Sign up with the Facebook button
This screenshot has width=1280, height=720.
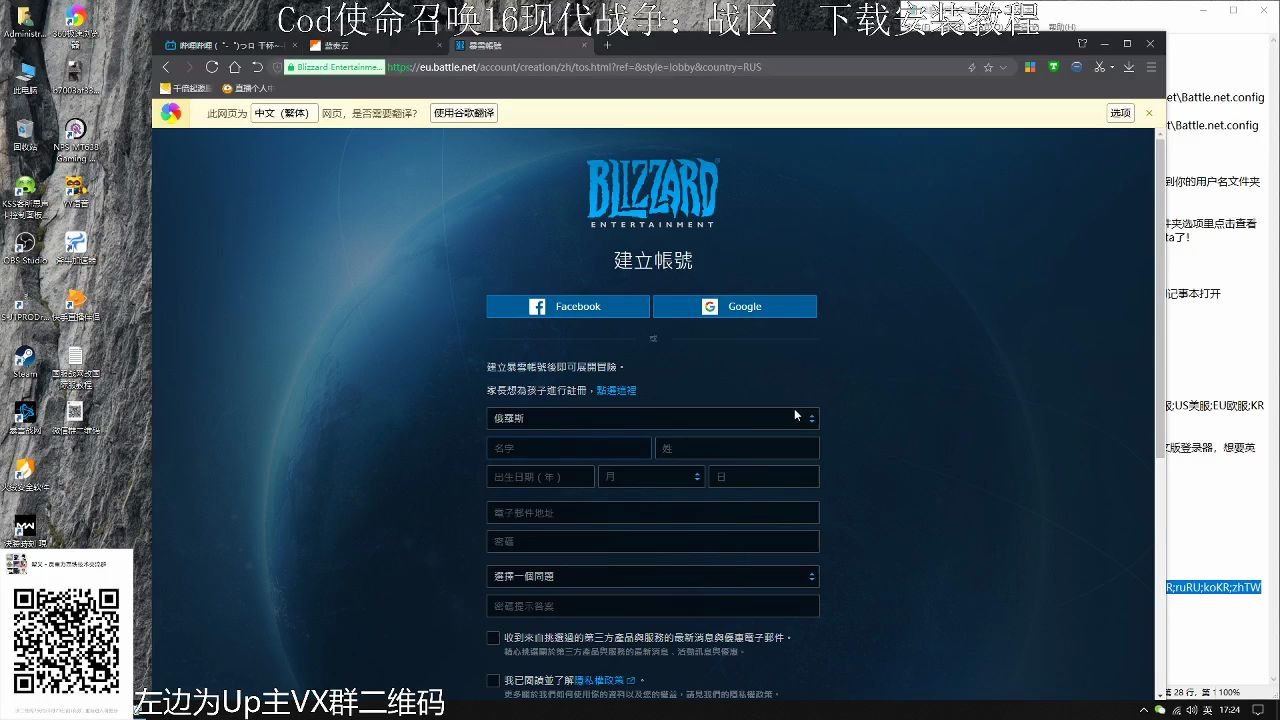click(x=568, y=307)
